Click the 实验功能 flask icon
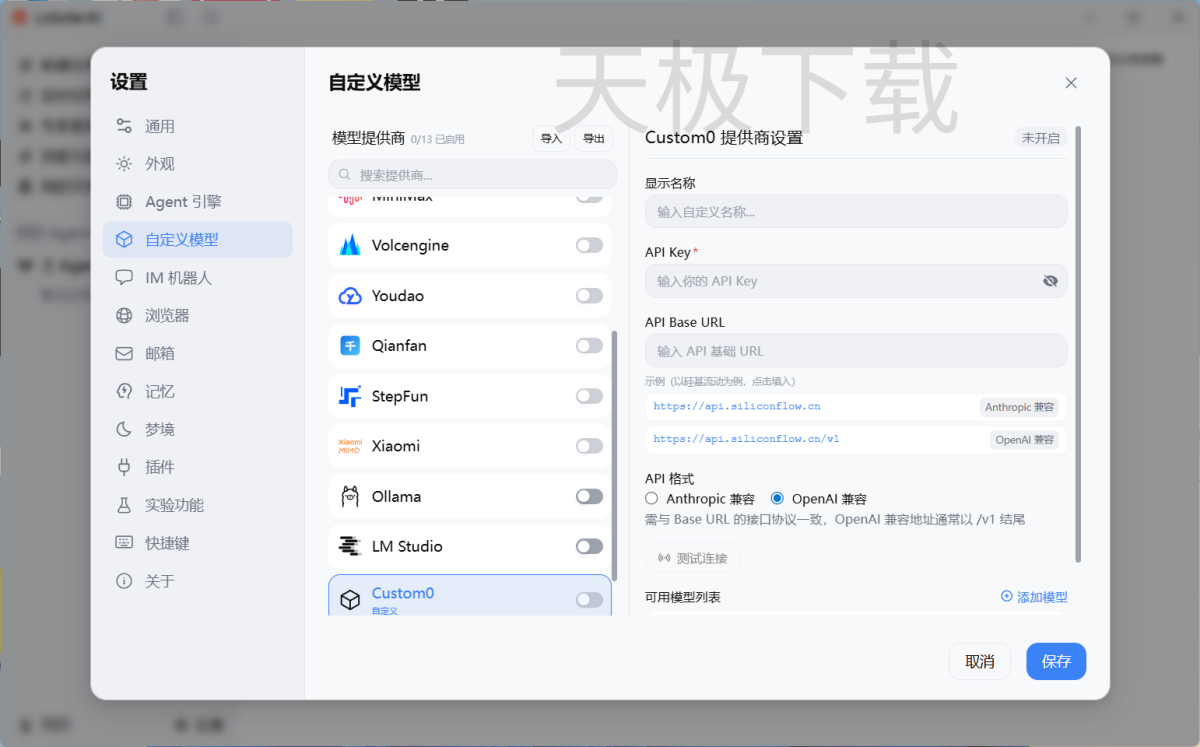This screenshot has width=1200, height=747. pyautogui.click(x=124, y=505)
